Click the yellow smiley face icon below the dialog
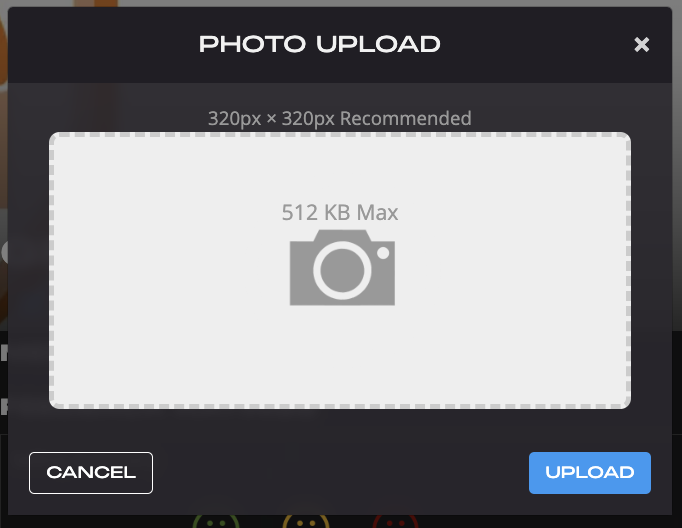This screenshot has width=682, height=528. click(x=306, y=522)
